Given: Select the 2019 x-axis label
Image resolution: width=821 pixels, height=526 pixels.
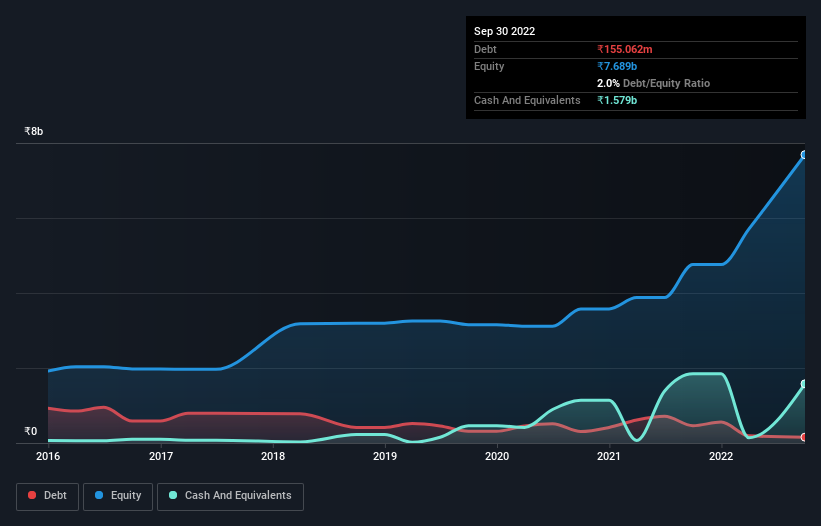Looking at the screenshot, I should point(385,456).
